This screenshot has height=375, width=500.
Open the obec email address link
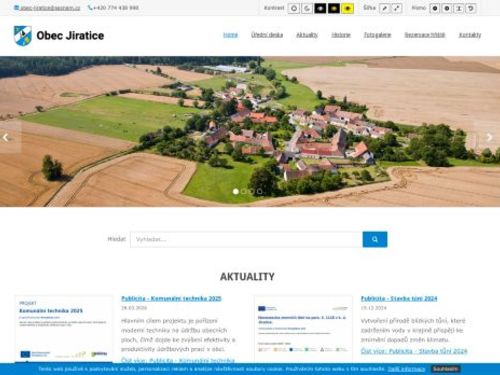point(47,8)
